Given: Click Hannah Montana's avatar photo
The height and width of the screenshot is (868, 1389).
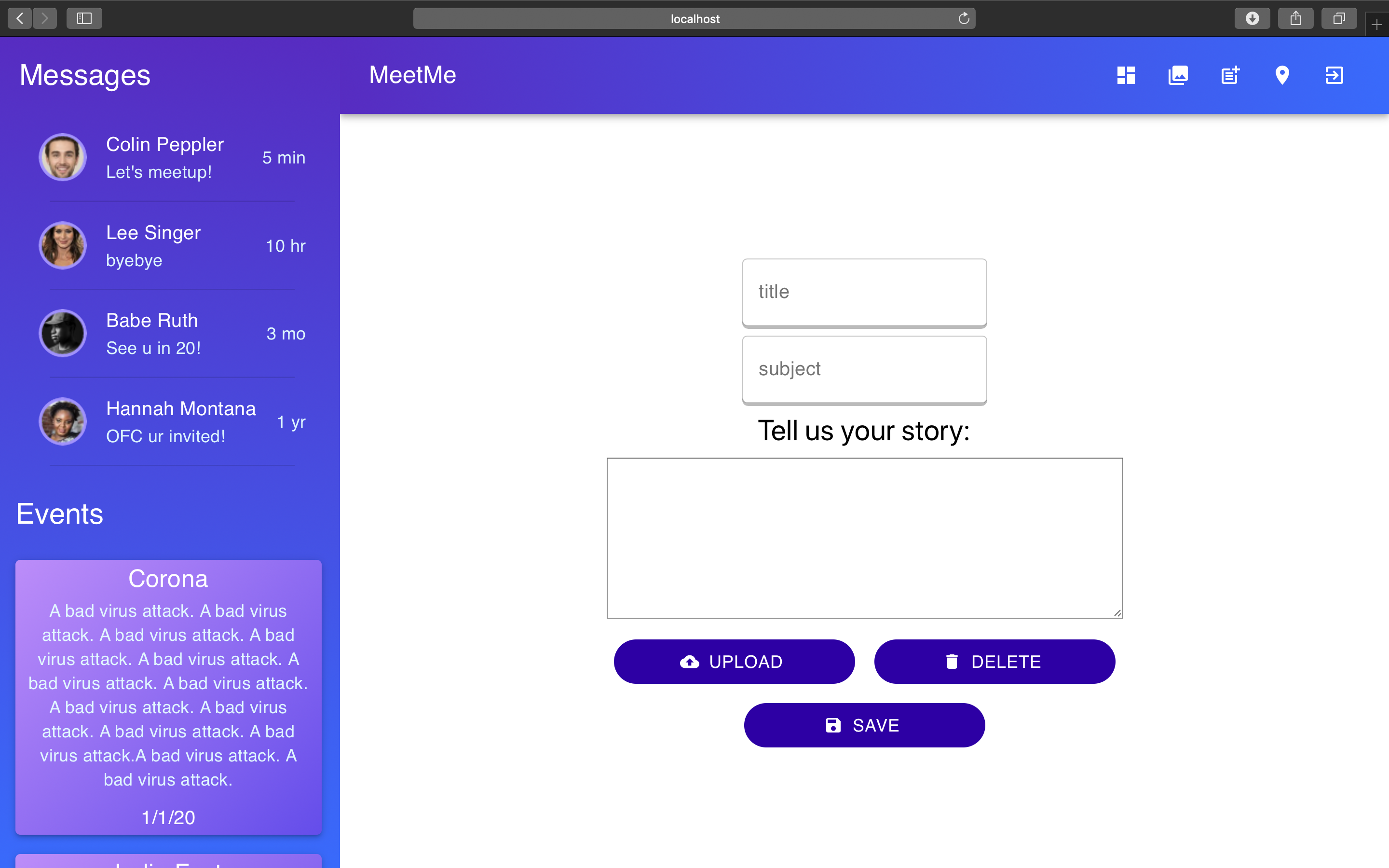Looking at the screenshot, I should click(x=63, y=421).
